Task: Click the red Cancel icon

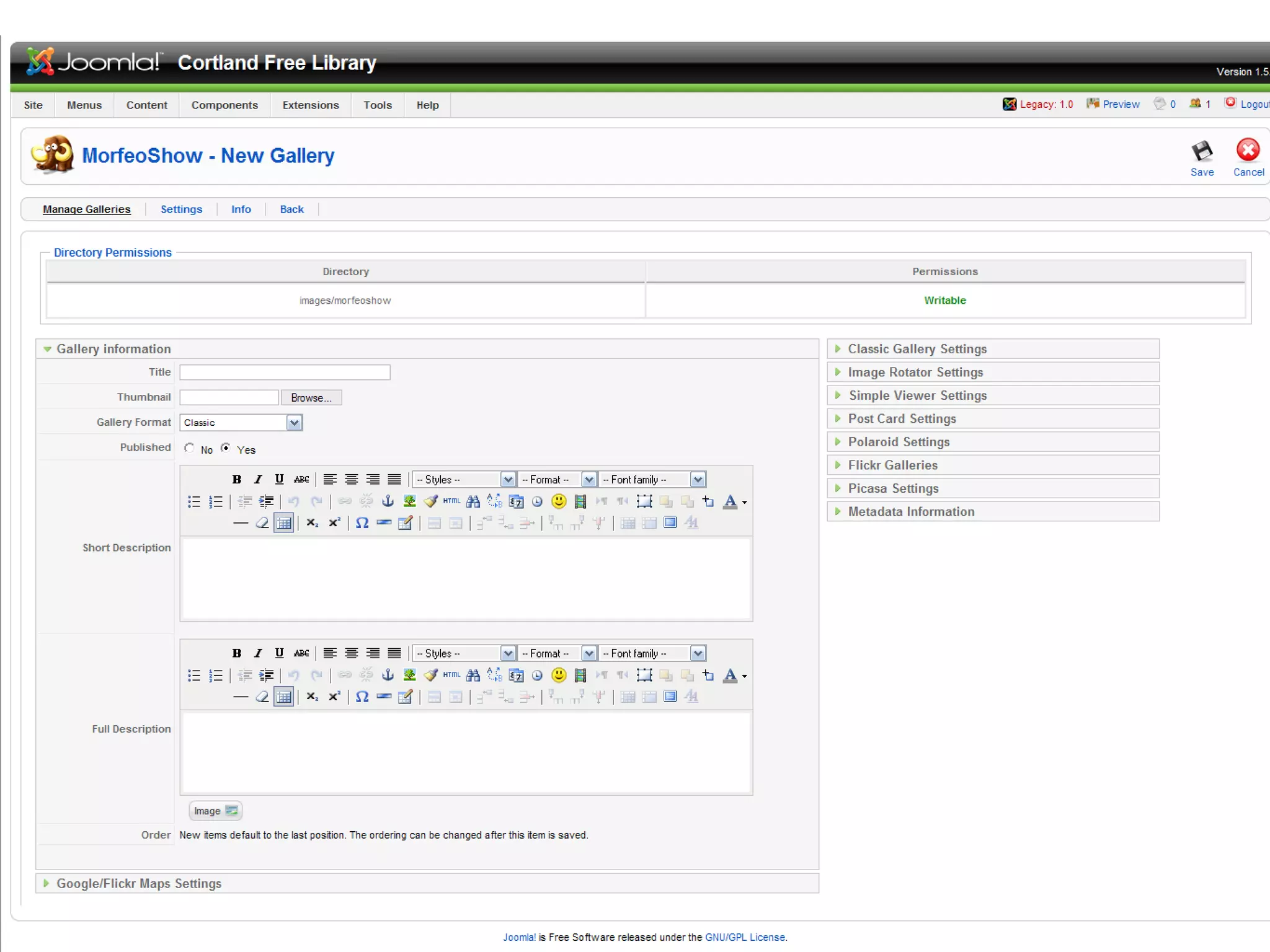Action: [x=1248, y=150]
